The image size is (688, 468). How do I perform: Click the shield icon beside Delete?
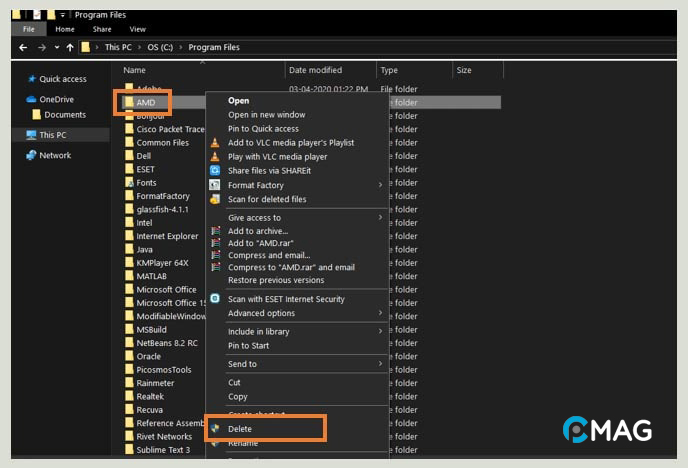point(215,429)
